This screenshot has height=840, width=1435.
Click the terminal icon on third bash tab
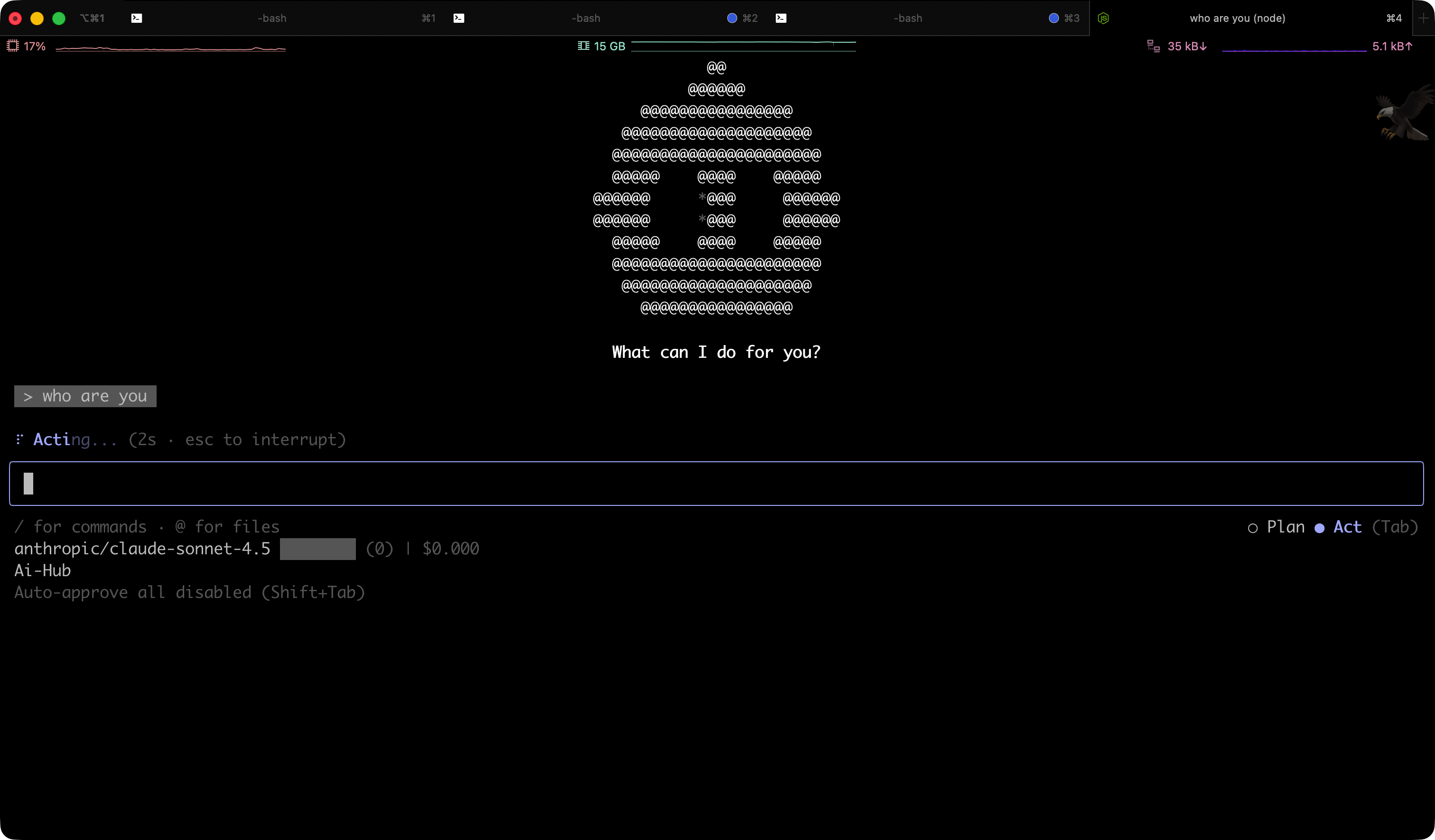pyautogui.click(x=781, y=18)
